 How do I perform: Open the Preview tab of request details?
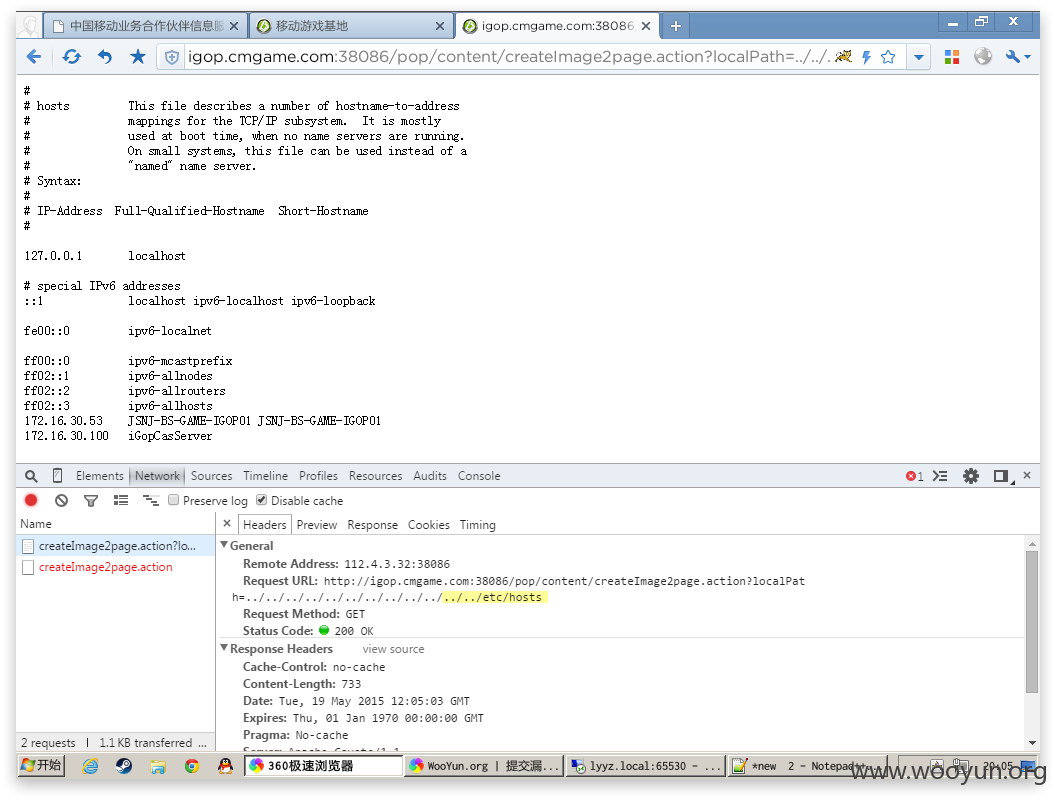tap(317, 525)
